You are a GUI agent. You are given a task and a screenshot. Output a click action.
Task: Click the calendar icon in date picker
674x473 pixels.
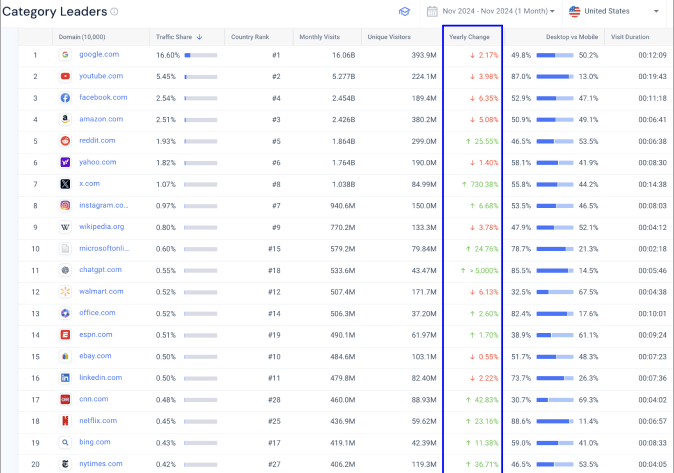click(x=432, y=11)
